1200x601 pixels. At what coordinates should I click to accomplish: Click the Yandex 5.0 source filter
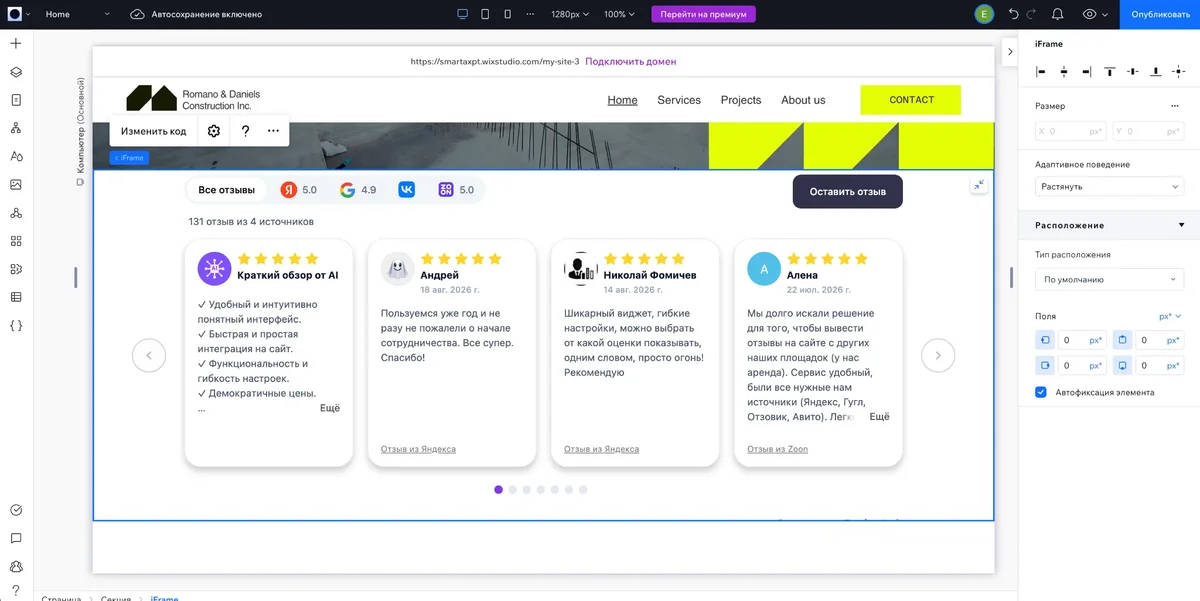point(299,189)
